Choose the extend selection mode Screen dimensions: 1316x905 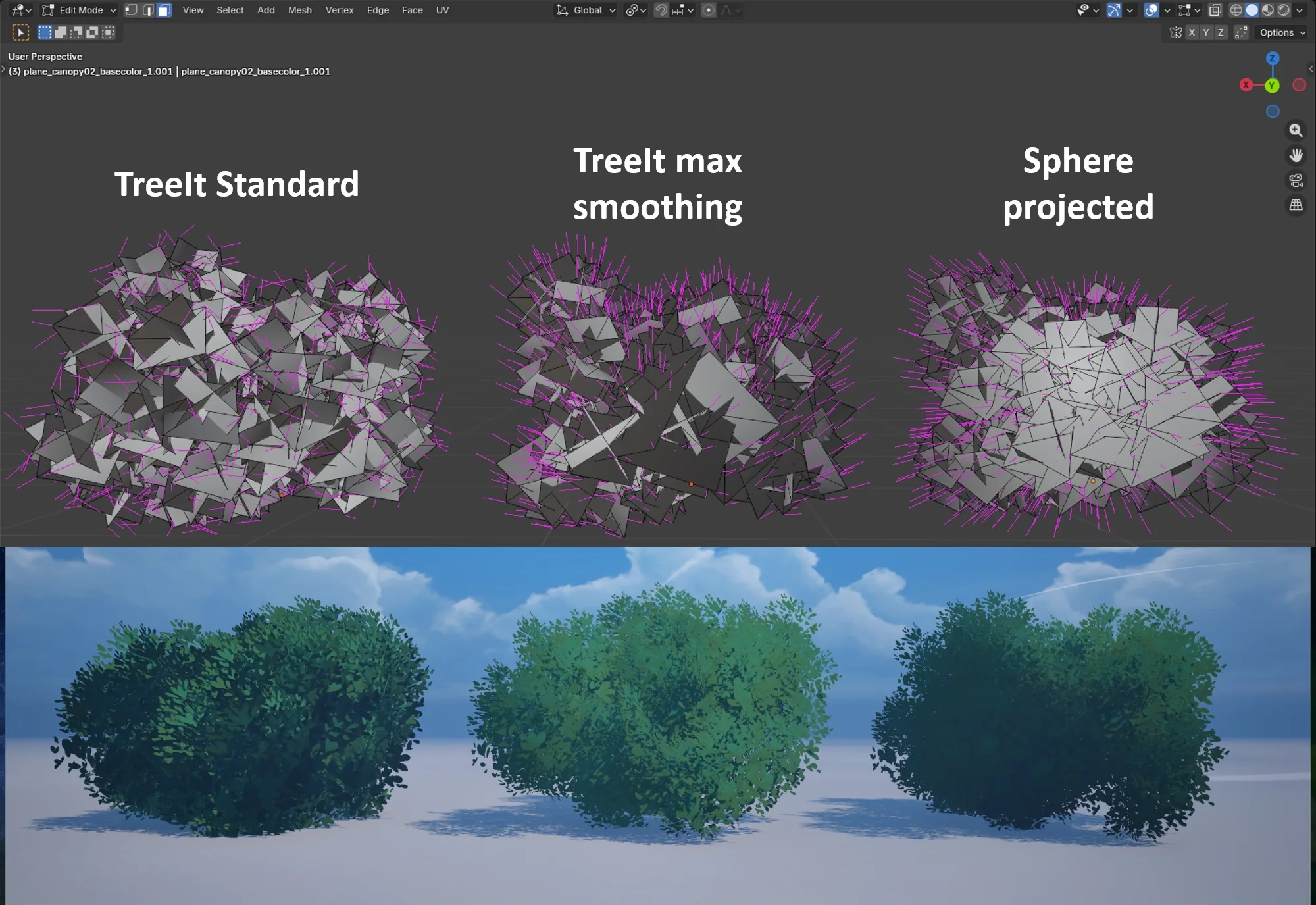(61, 32)
